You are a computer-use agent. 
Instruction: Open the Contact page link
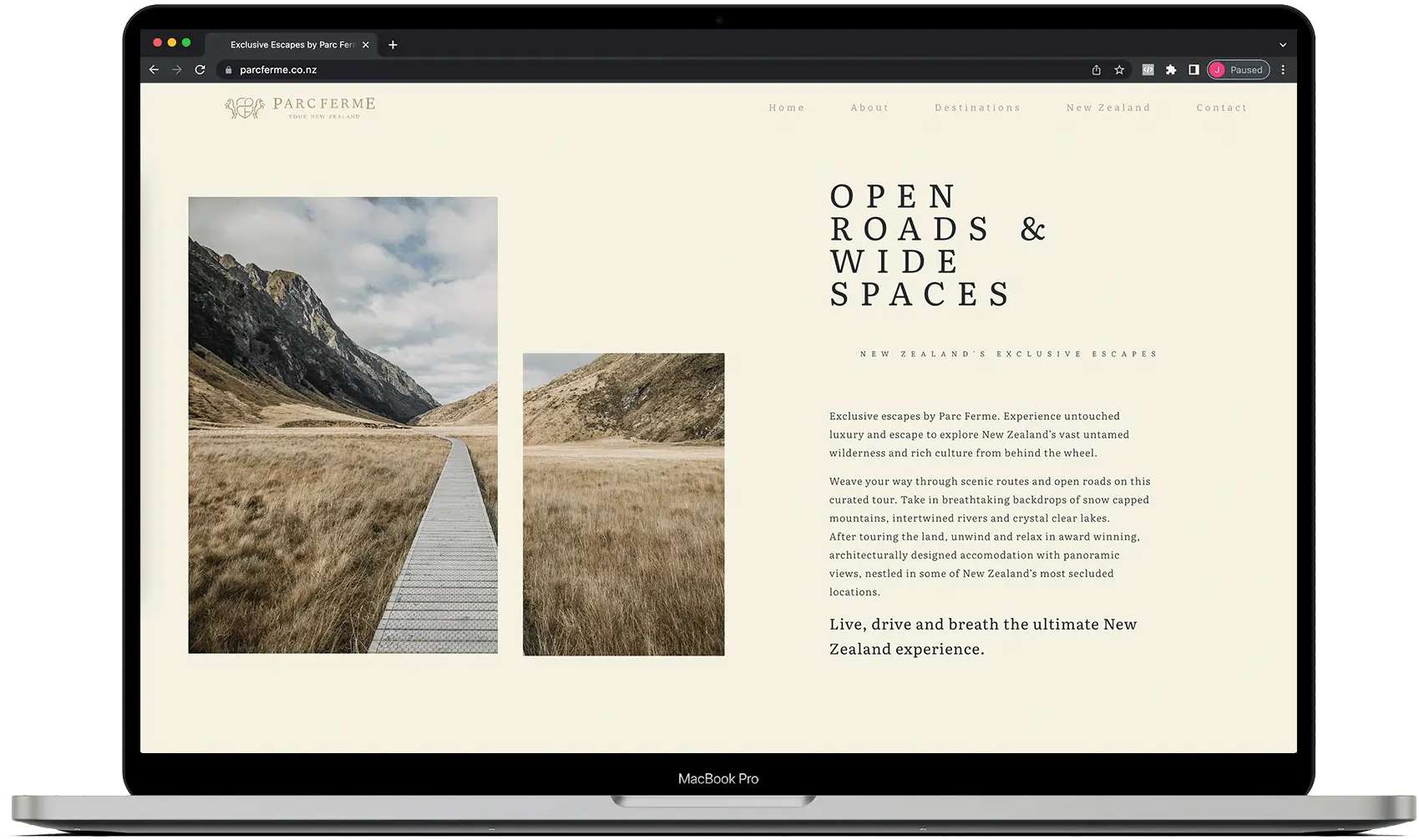pyautogui.click(x=1221, y=107)
